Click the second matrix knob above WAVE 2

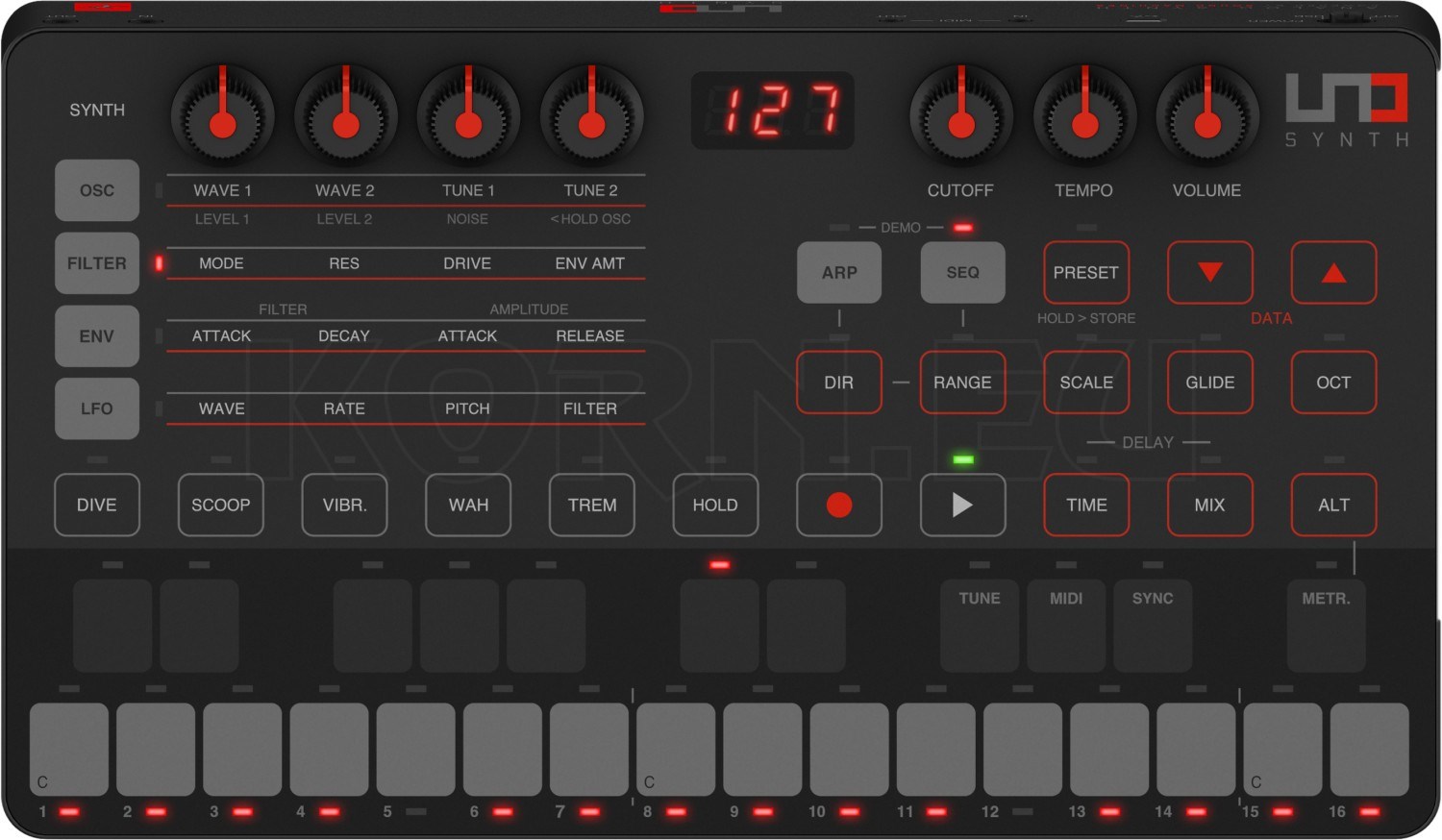345,117
